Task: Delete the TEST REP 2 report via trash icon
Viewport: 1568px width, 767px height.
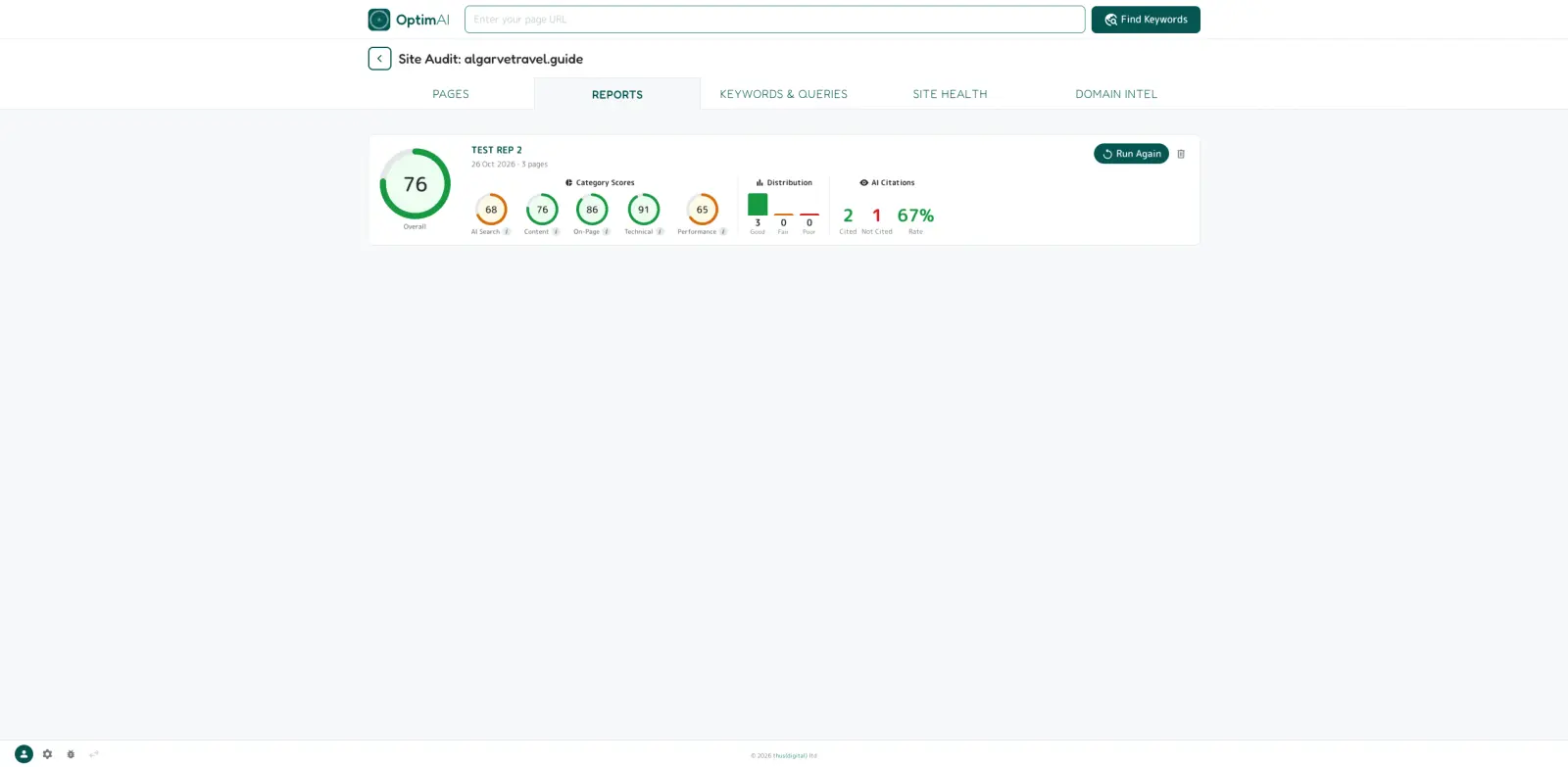Action: point(1181,154)
